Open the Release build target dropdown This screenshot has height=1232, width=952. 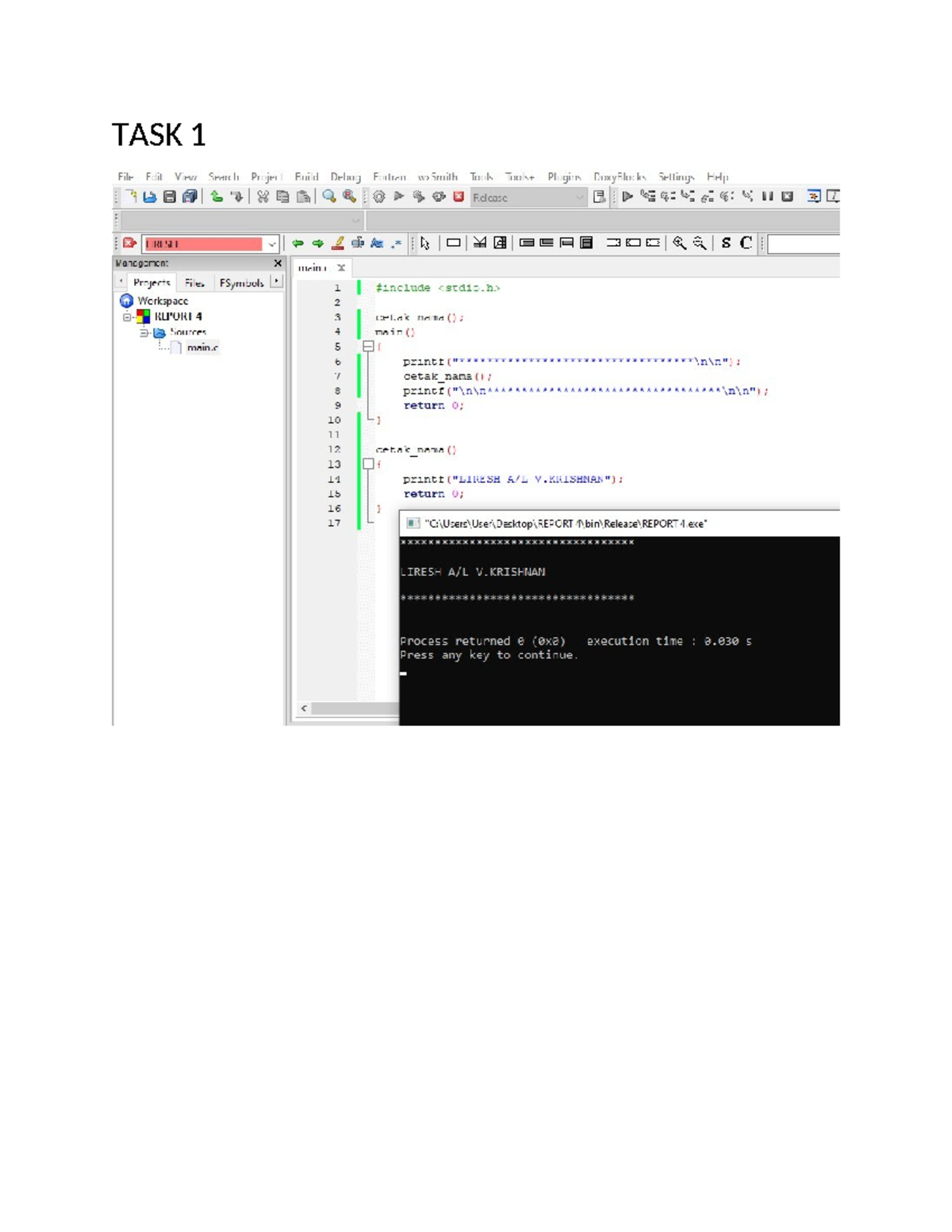528,198
